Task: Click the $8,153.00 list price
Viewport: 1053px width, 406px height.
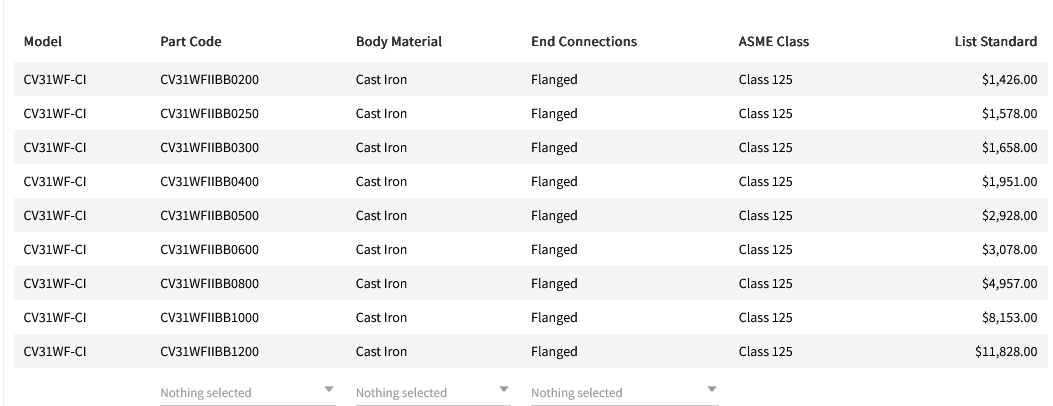Action: pos(1009,318)
